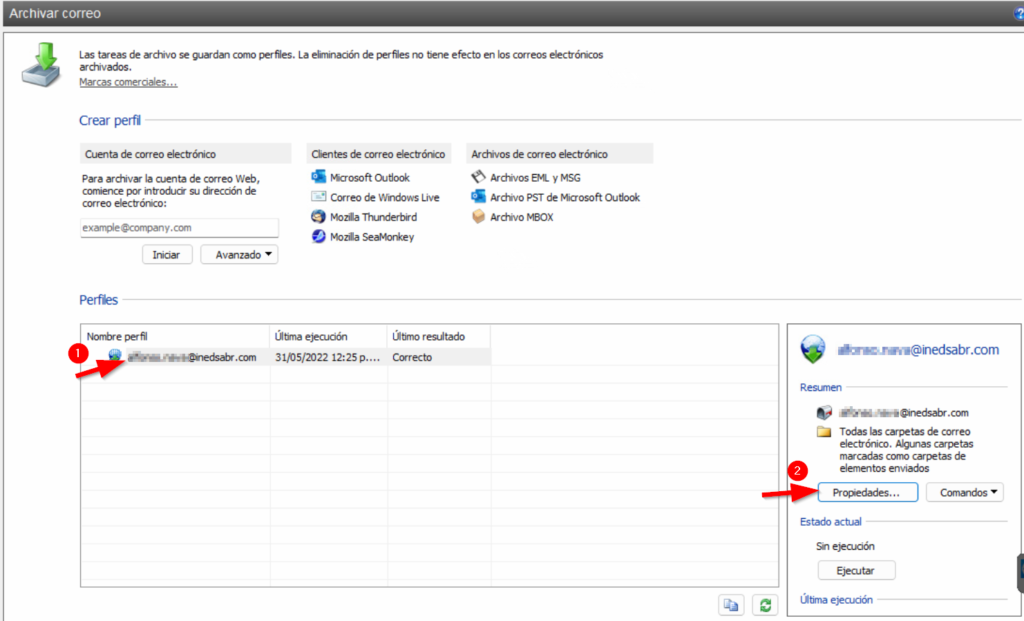The height and width of the screenshot is (621, 1024).
Task: Open the Archivos EML y MSG icon
Action: coord(478,177)
